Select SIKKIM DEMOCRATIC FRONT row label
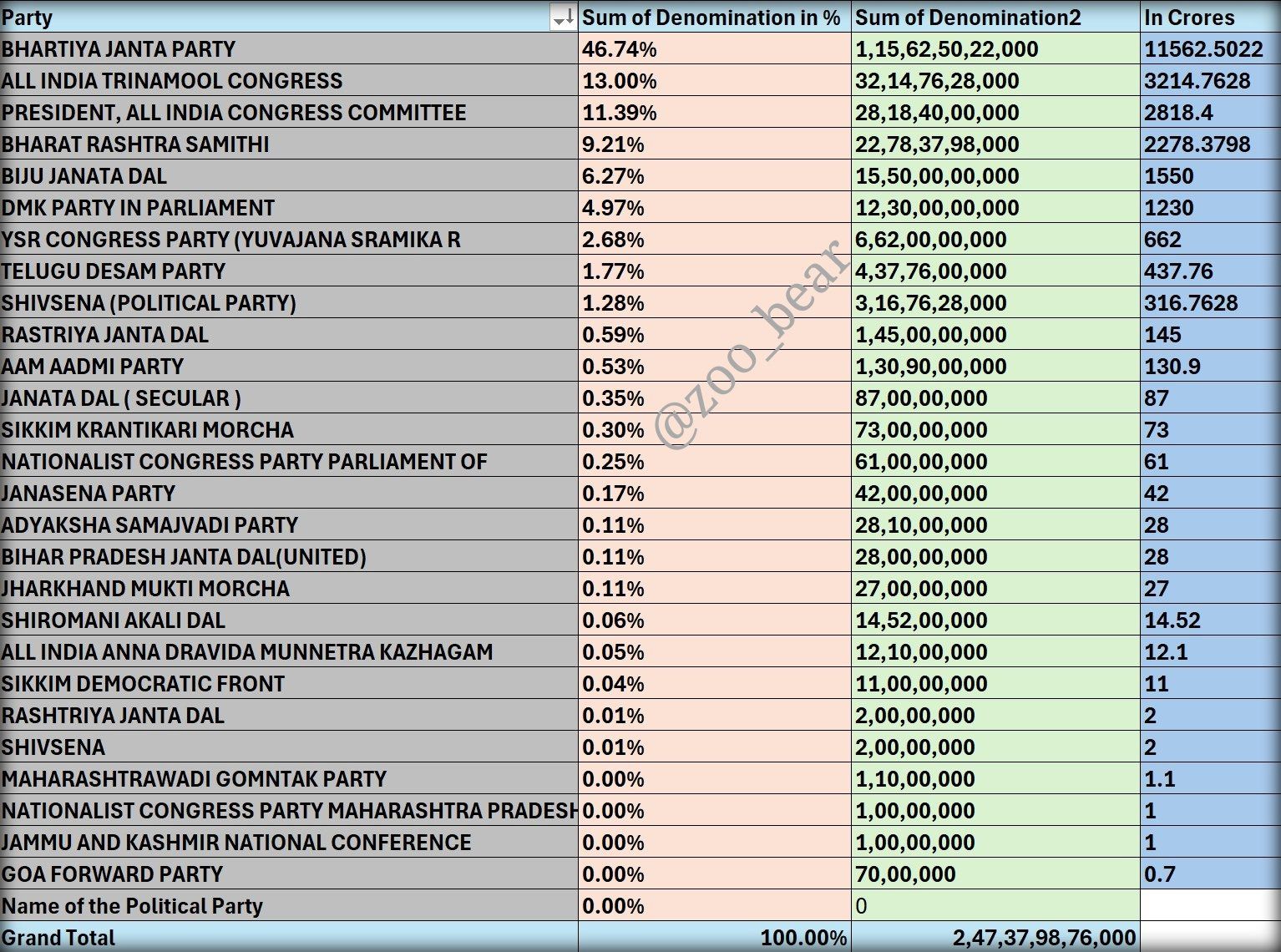 coord(289,684)
